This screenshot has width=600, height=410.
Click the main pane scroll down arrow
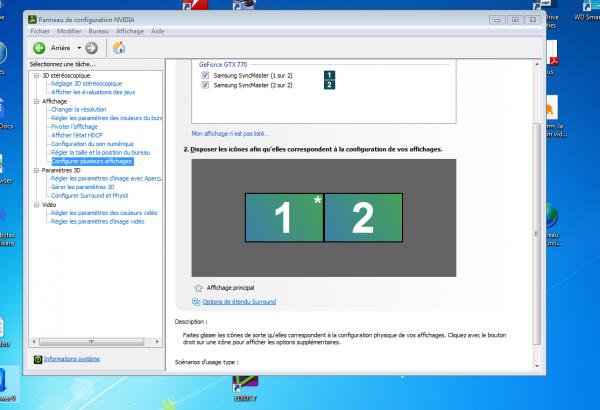pos(537,366)
